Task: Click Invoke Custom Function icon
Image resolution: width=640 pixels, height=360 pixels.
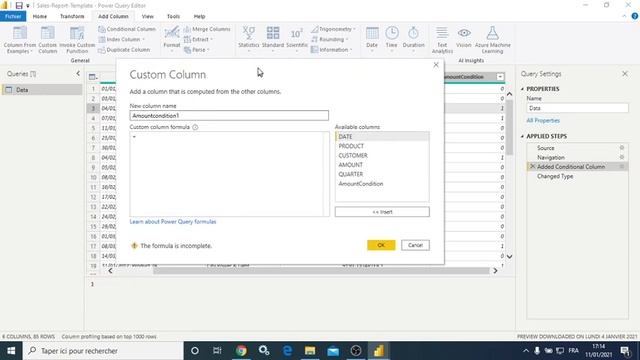Action: (77, 39)
